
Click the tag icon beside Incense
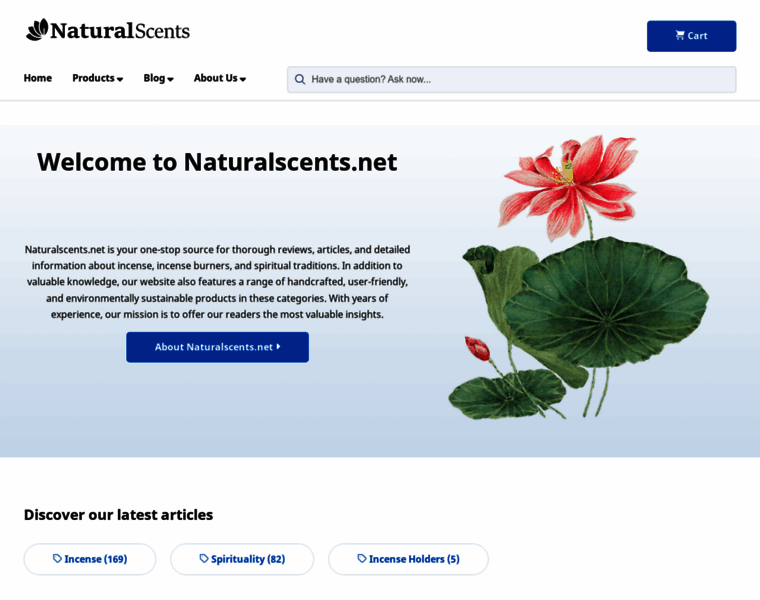[x=57, y=558]
